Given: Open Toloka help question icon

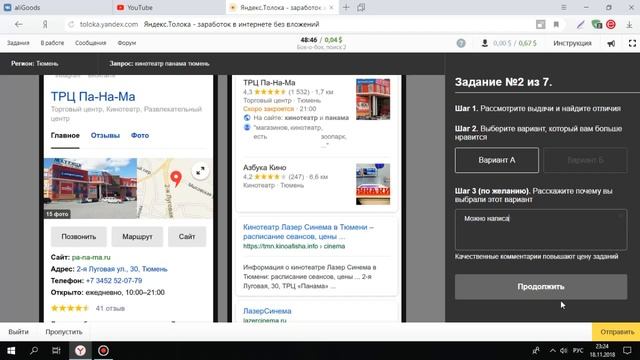Looking at the screenshot, I should click(x=461, y=43).
